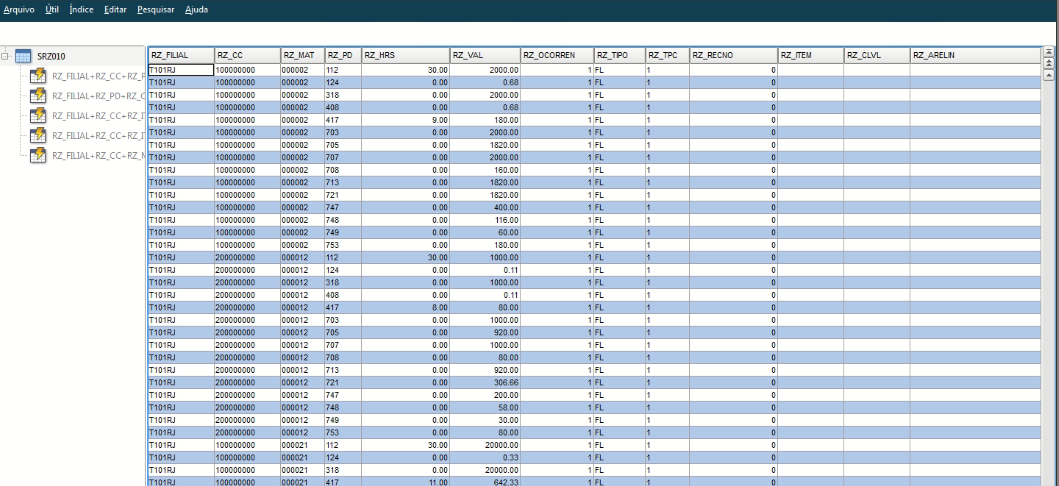Click the RZ_FILIAL column header
This screenshot has width=1059, height=486.
point(181,55)
